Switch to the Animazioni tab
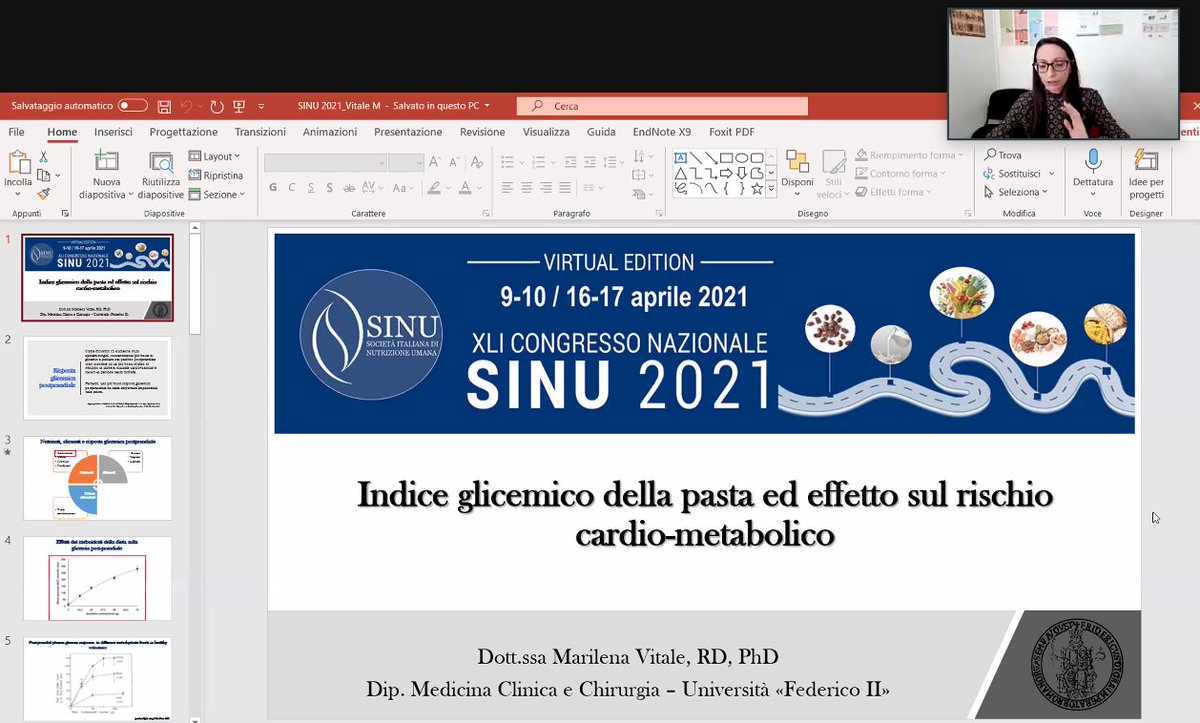The image size is (1200, 723). (x=330, y=132)
